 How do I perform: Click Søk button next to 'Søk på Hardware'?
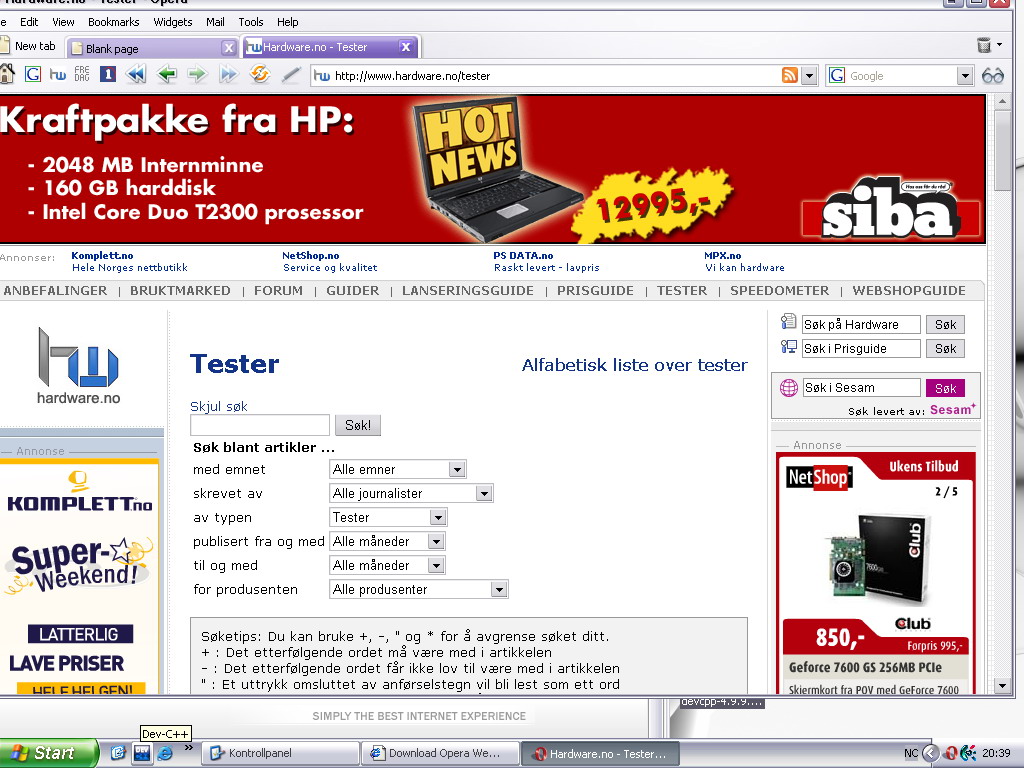click(x=945, y=325)
